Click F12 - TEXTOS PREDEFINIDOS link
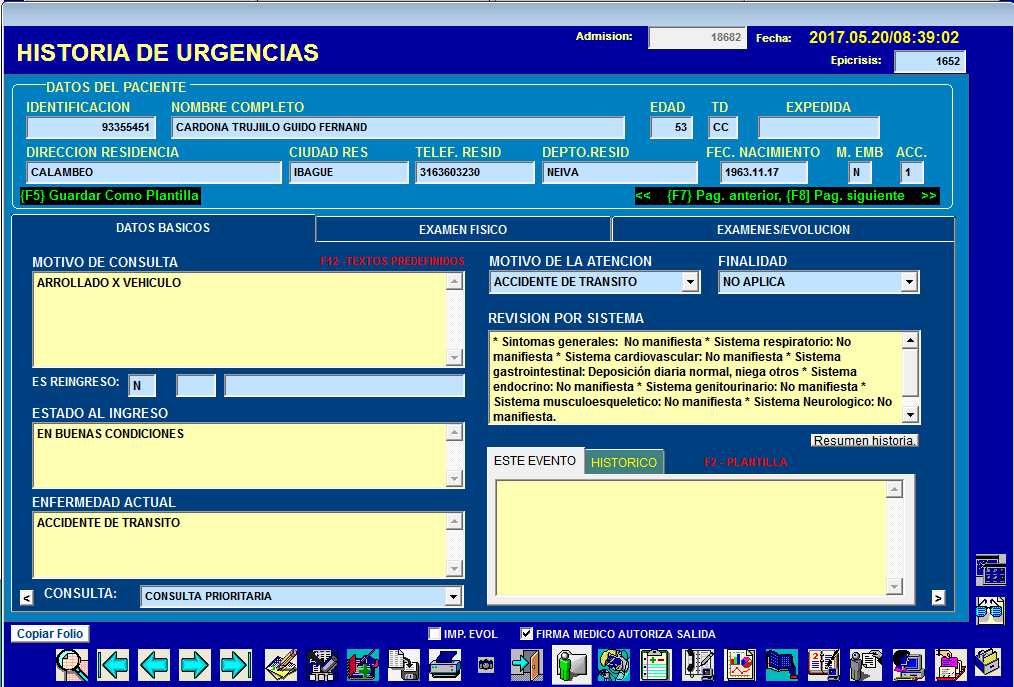Viewport: 1014px width, 687px height. click(393, 261)
